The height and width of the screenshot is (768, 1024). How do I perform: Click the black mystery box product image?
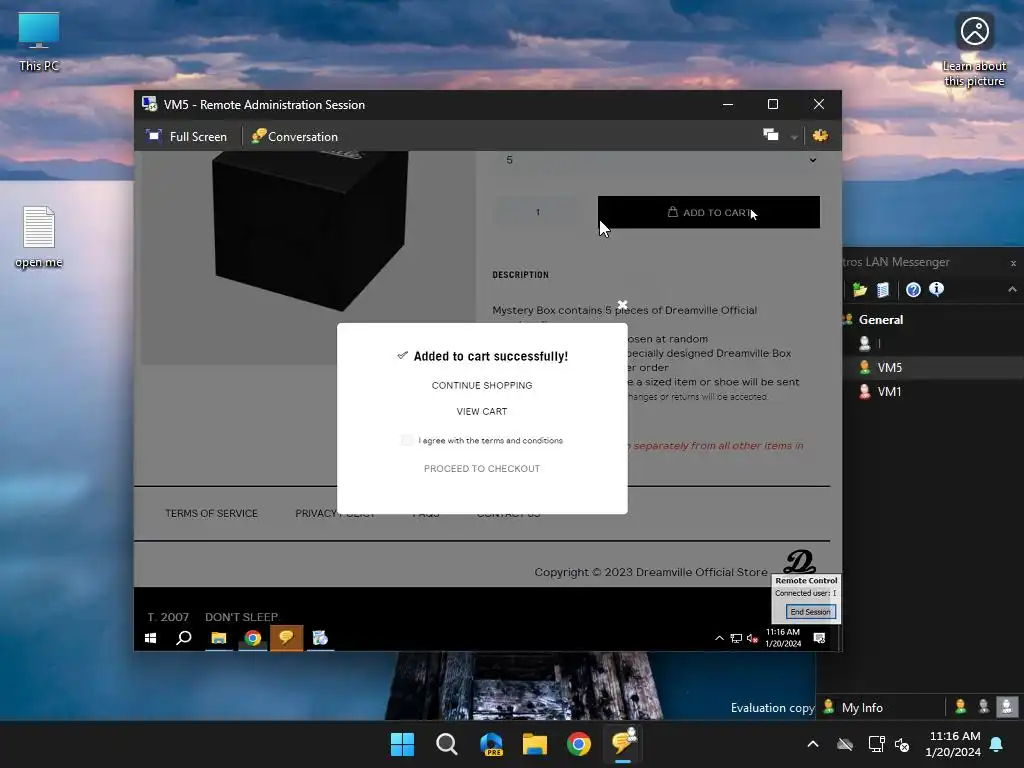coord(308,229)
